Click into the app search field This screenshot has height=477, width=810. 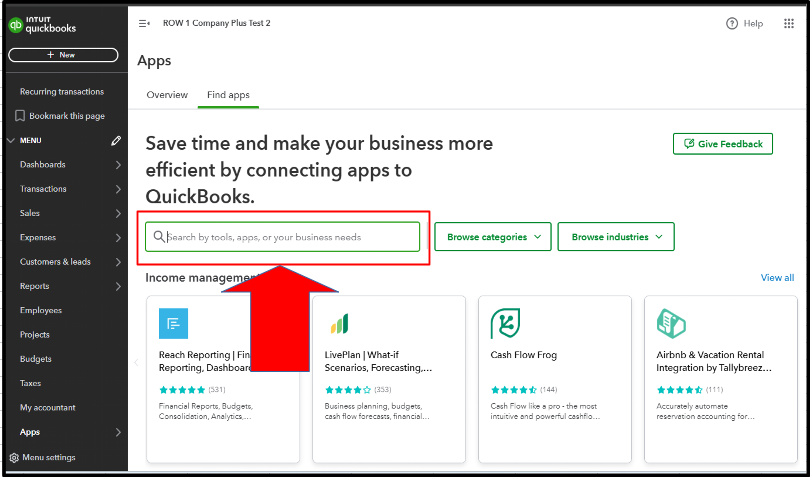pos(282,237)
